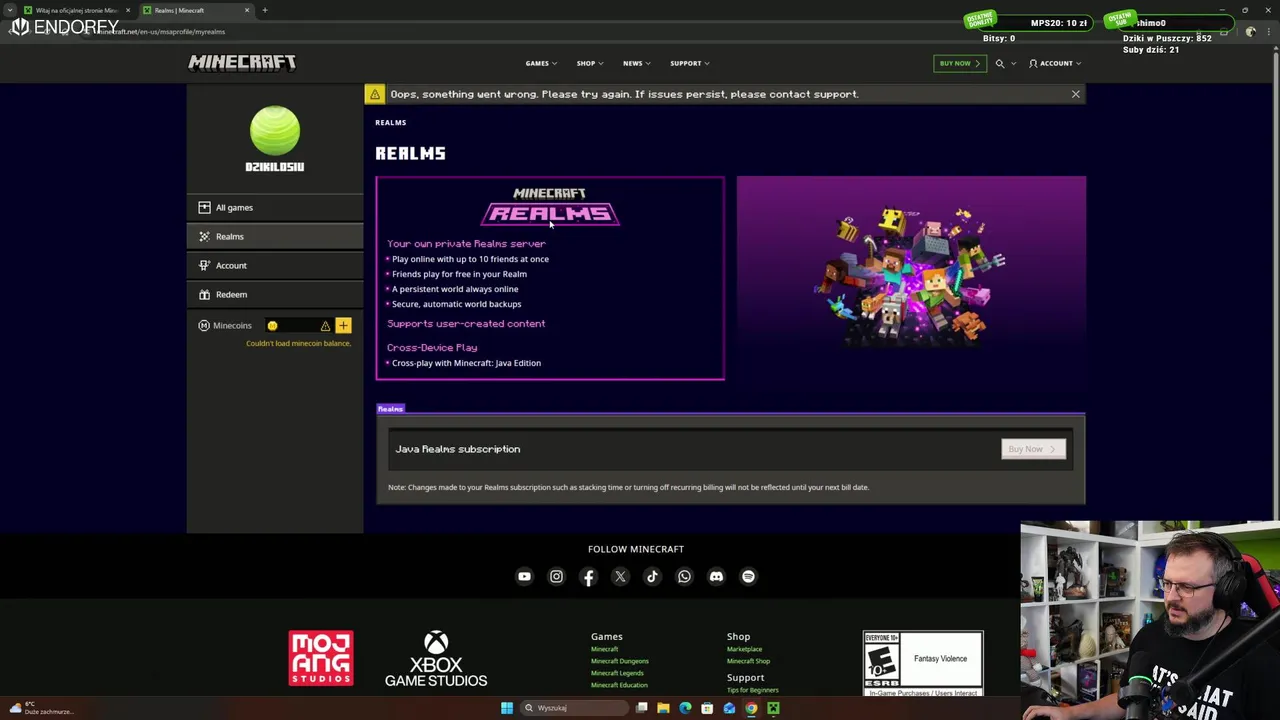Expand the chevron beside search icon

(x=1013, y=63)
